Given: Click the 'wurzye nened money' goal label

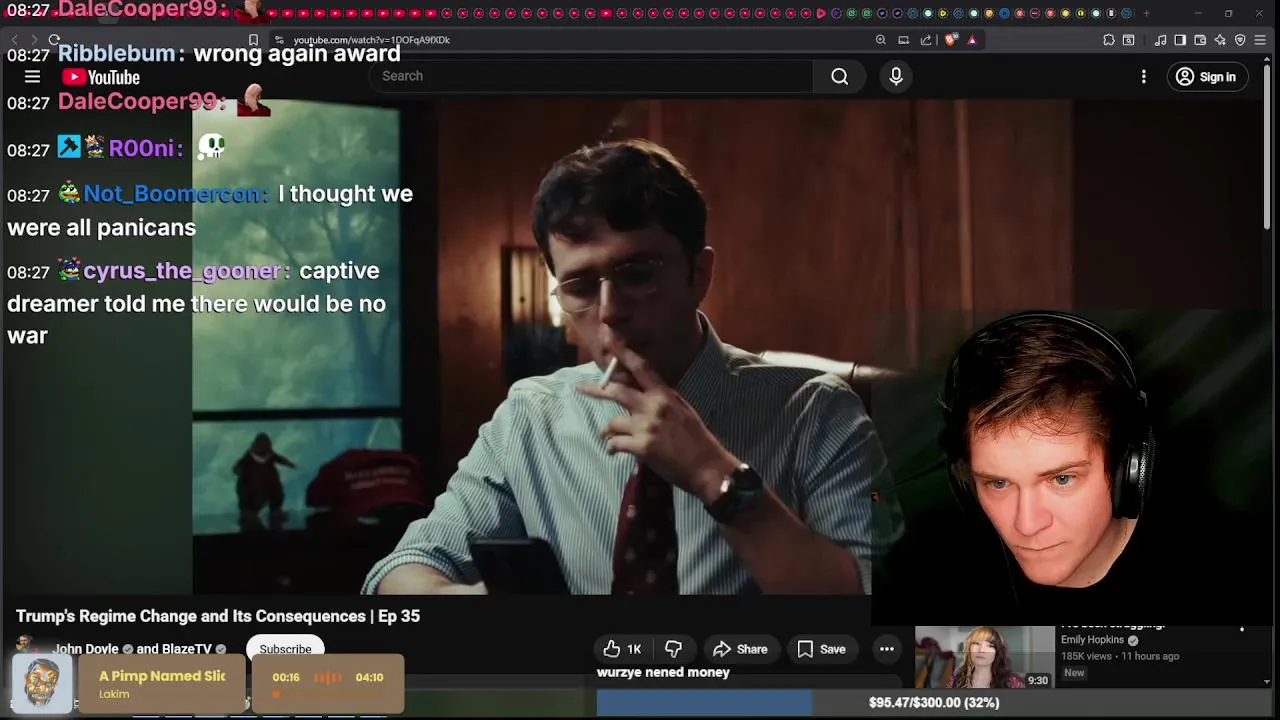Looking at the screenshot, I should [663, 672].
